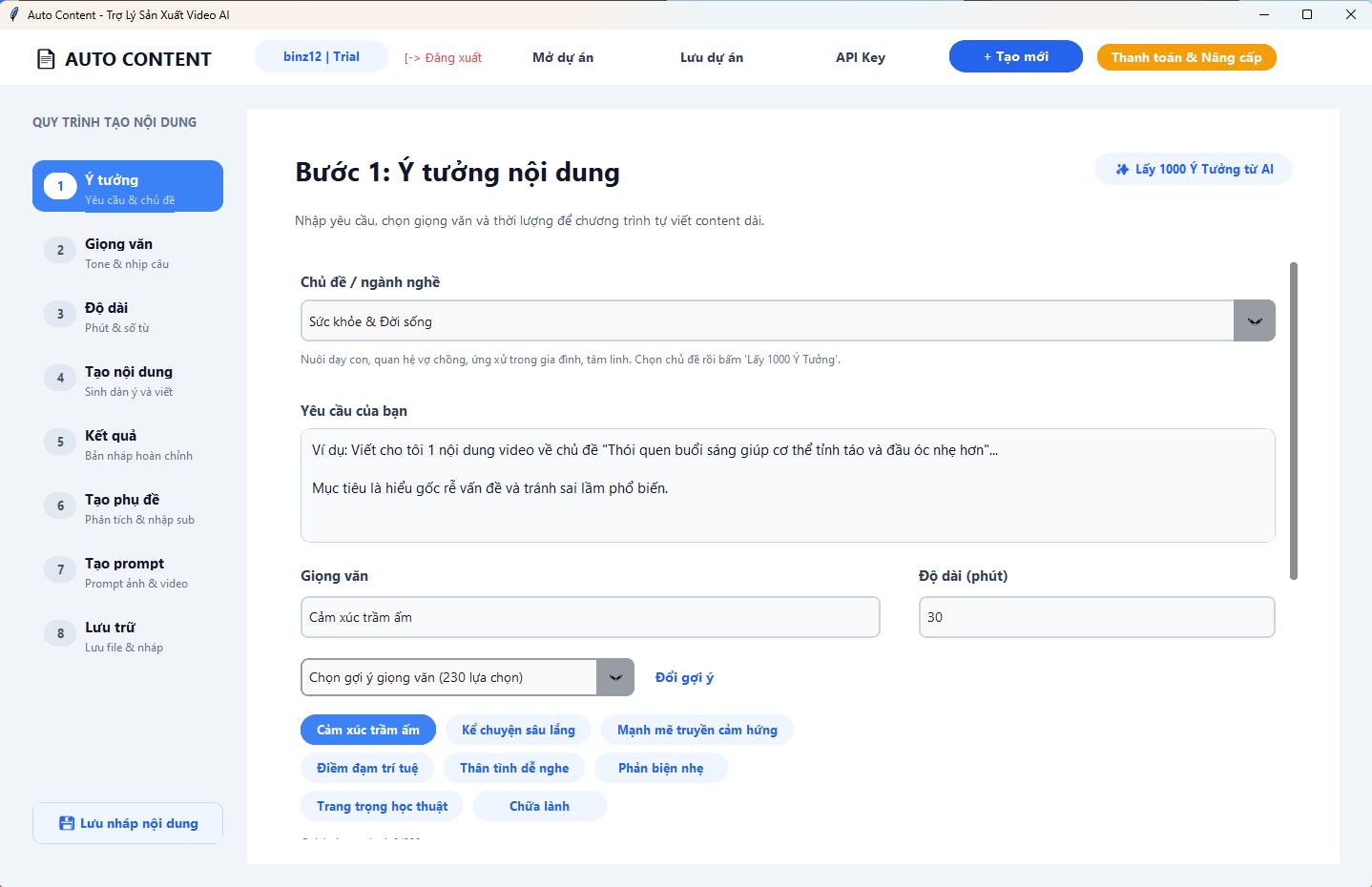This screenshot has width=1372, height=887.
Task: Select Chữa lành tone chip
Action: 540,806
